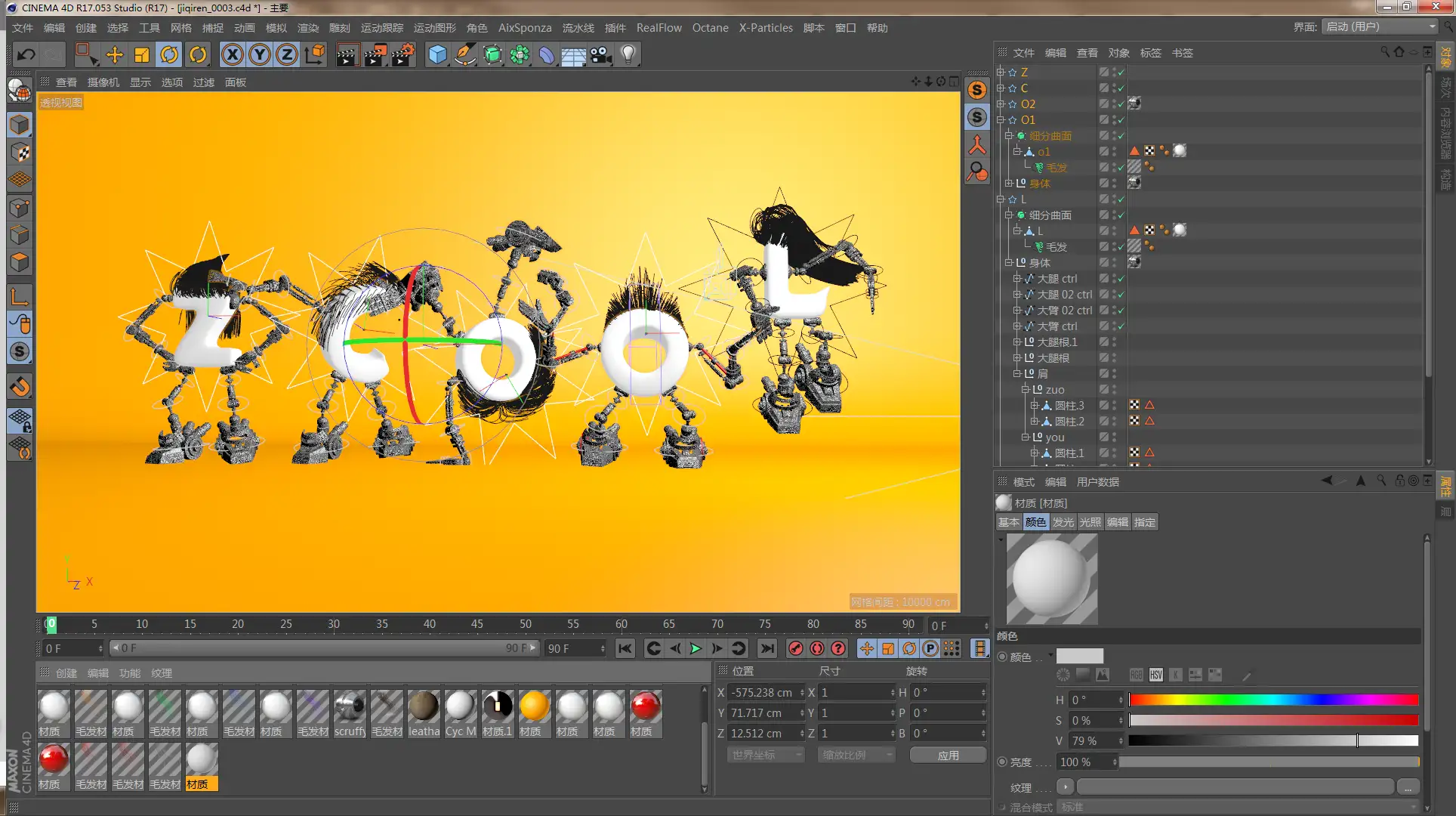Open 创建 in material manager
This screenshot has width=1456, height=816.
point(66,673)
